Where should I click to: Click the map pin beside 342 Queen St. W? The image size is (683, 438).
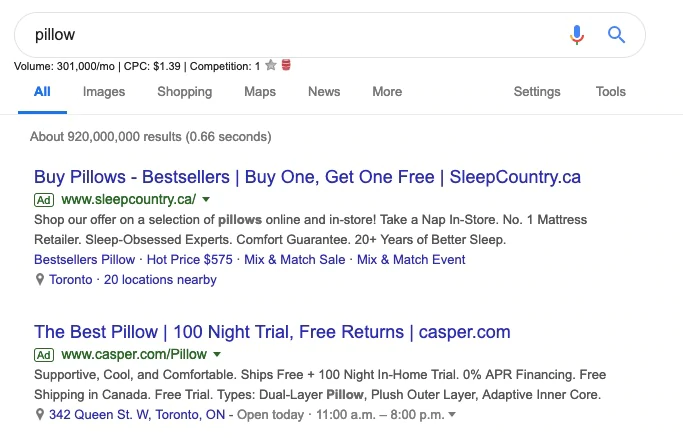click(x=40, y=414)
